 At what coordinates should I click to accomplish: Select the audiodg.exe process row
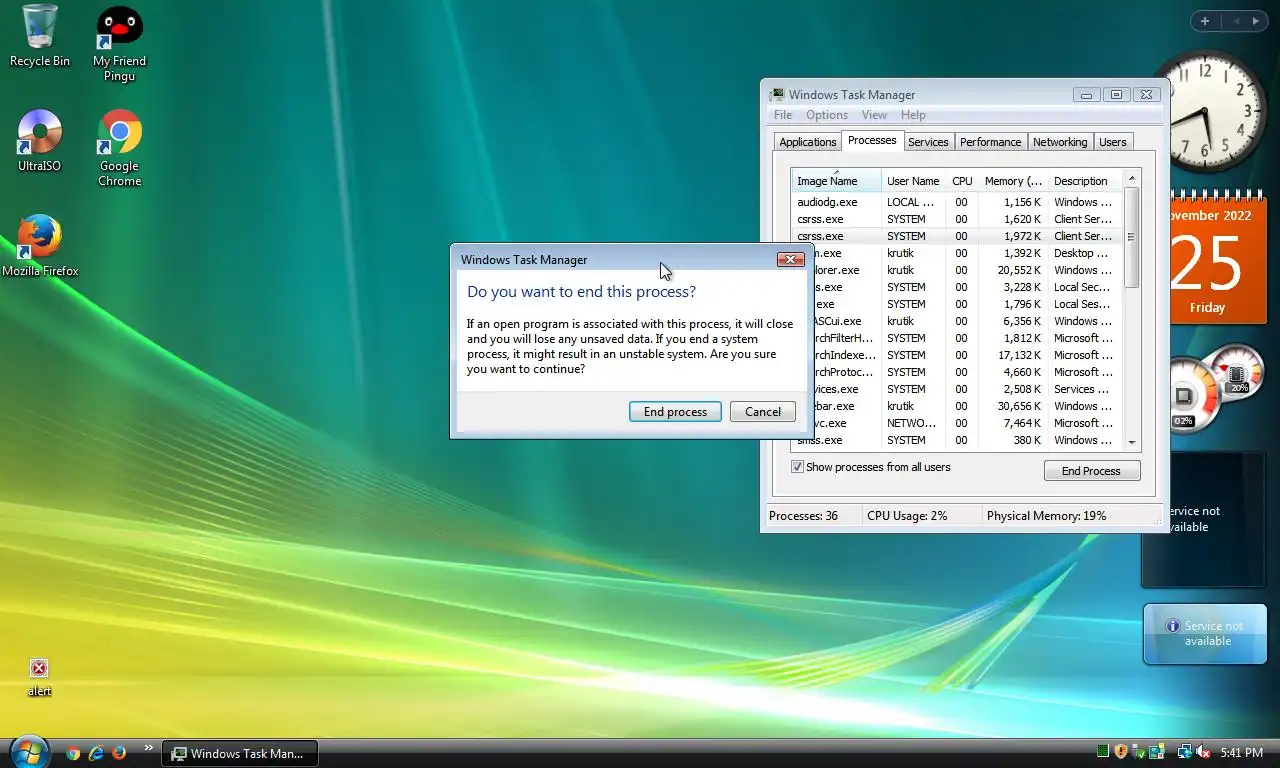point(958,202)
